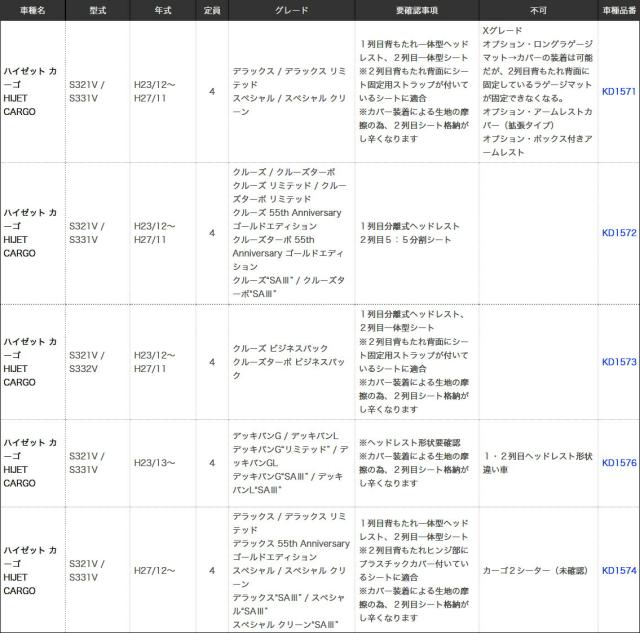Click the カーゴ2シーター（未確認） cell
Viewport: 640px width, 633px height.
[x=536, y=570]
